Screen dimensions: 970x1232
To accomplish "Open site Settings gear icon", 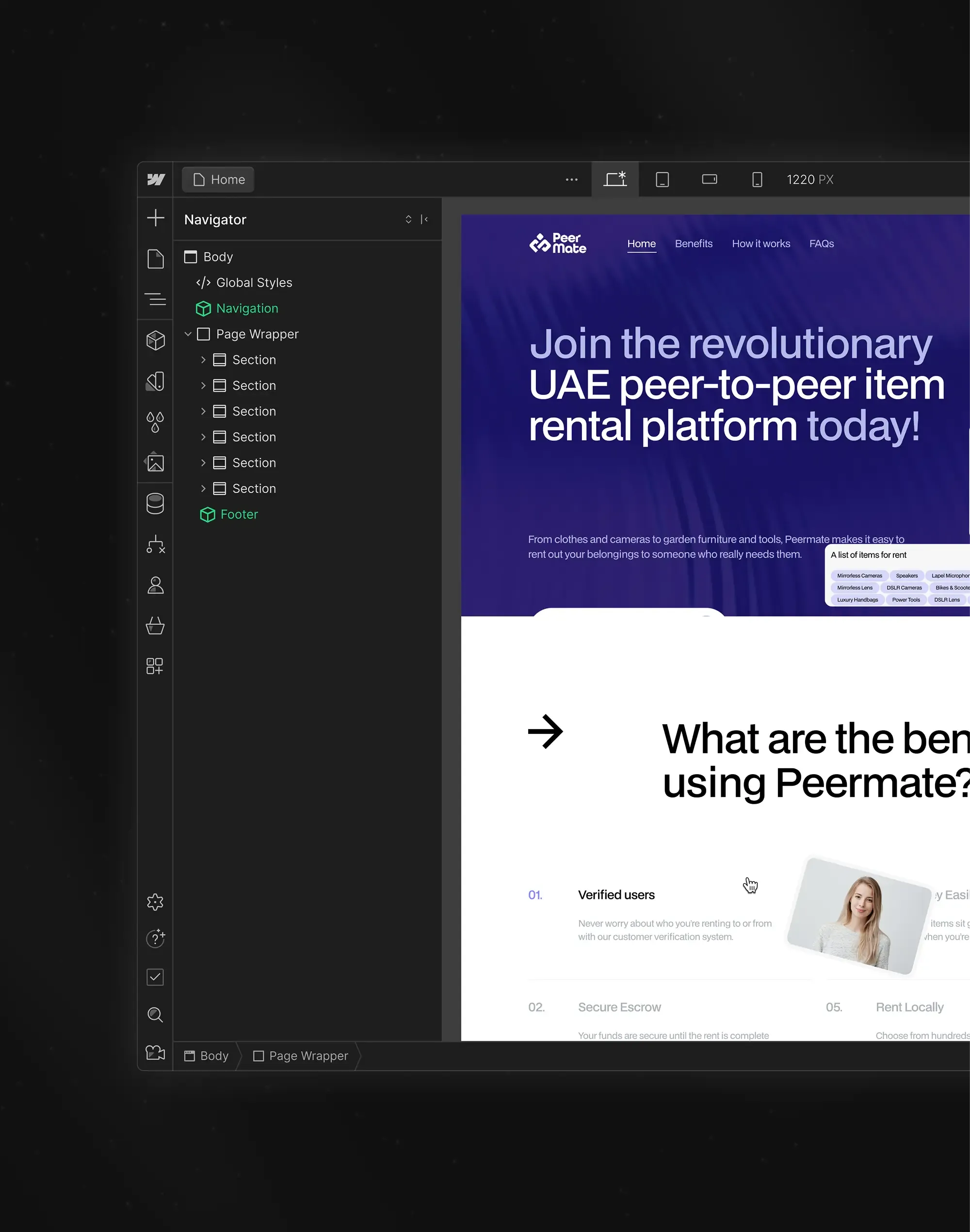I will tap(155, 902).
